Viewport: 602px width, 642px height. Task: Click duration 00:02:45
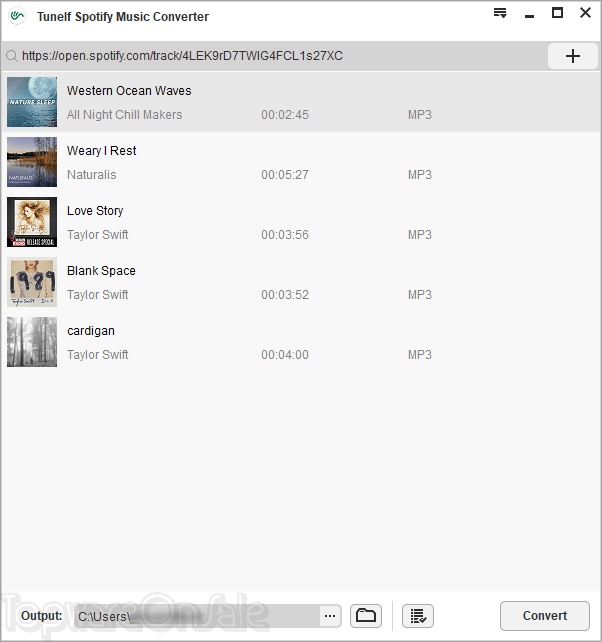(285, 115)
